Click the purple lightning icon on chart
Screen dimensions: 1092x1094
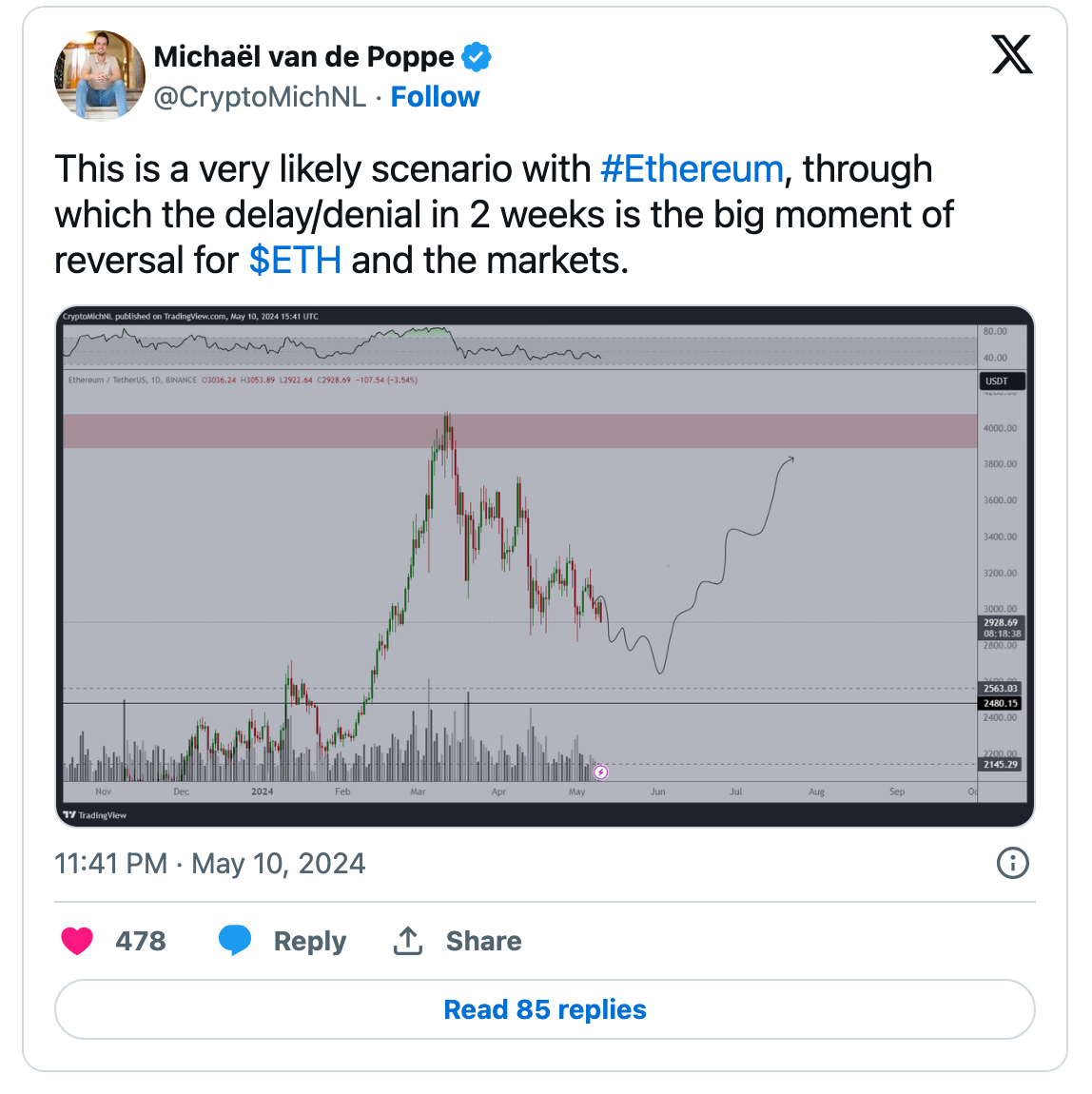[x=601, y=772]
